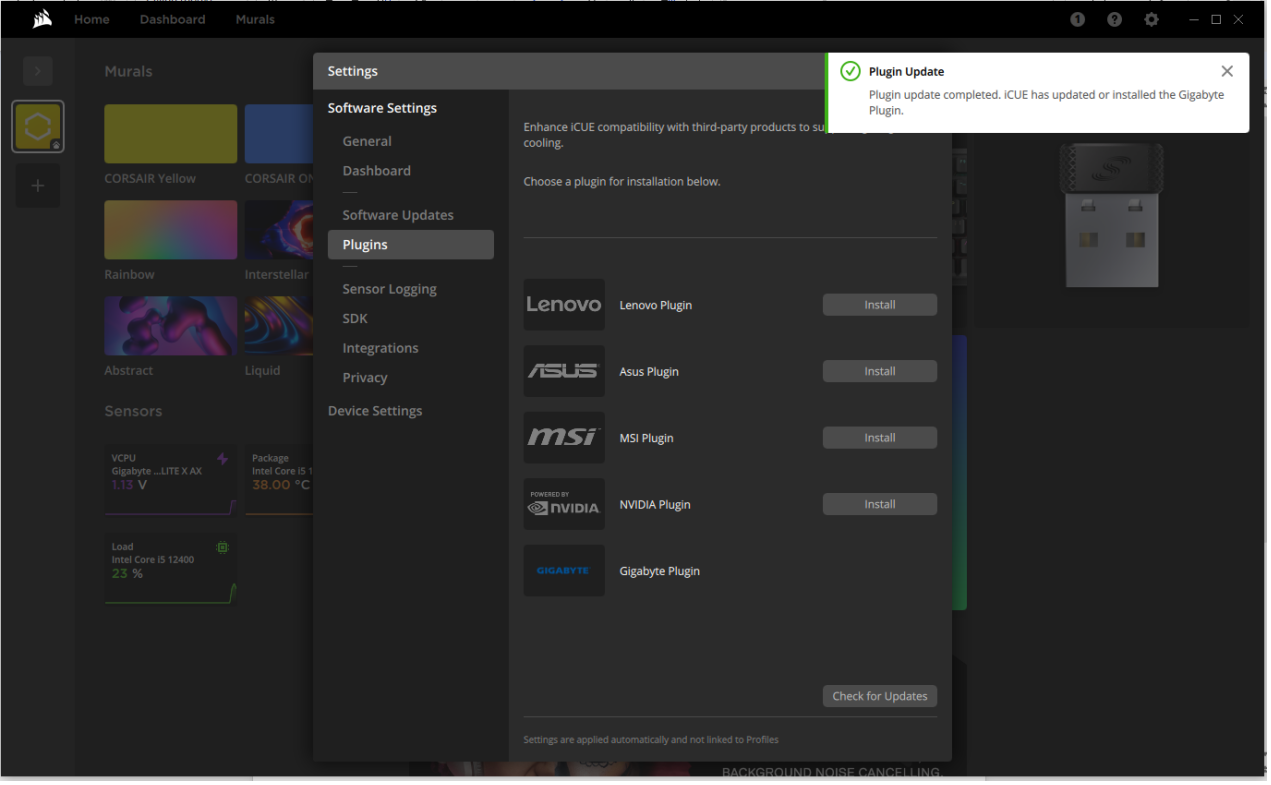
Task: Install the NVIDIA Plugin
Action: tap(880, 504)
